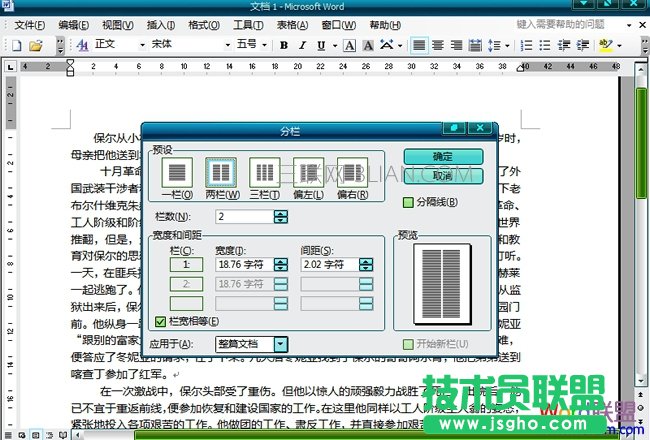Click the column 1 width field
The height and width of the screenshot is (440, 650).
point(245,265)
